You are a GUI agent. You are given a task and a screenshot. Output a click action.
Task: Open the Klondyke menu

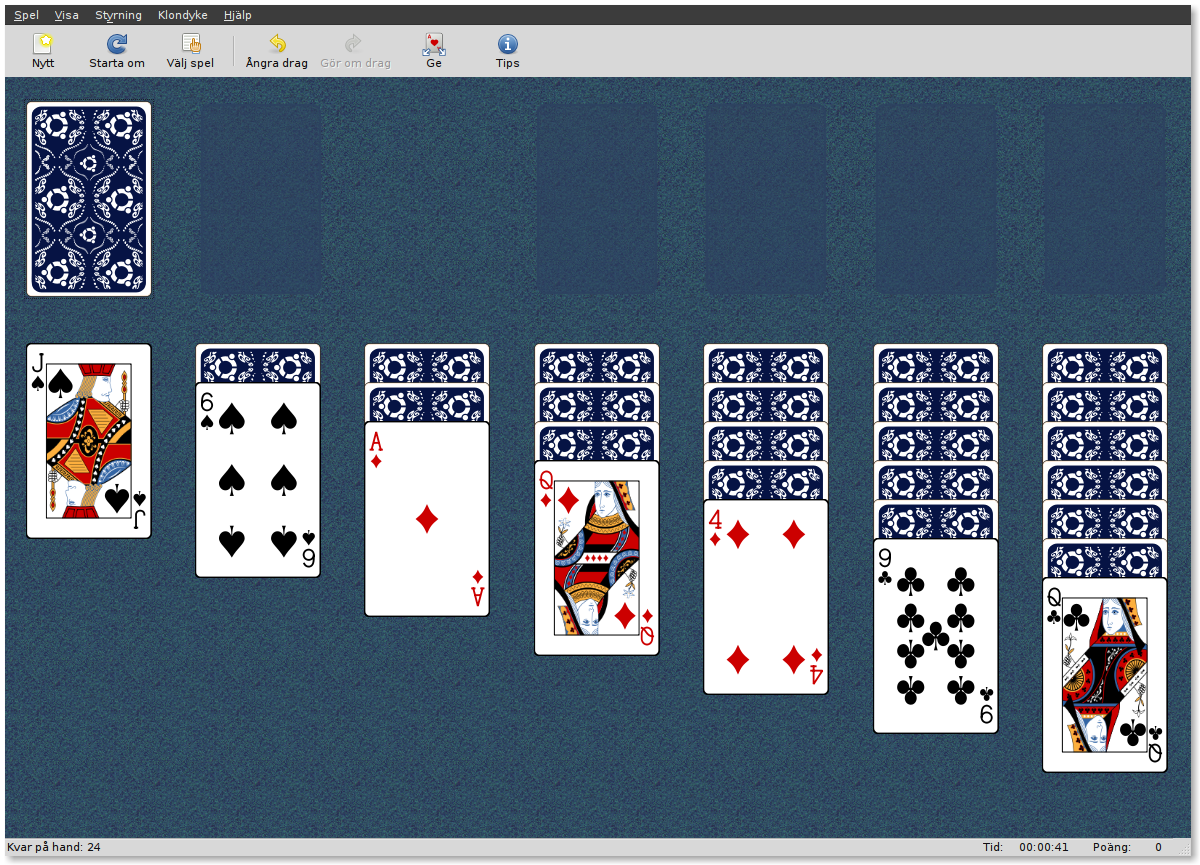[182, 15]
